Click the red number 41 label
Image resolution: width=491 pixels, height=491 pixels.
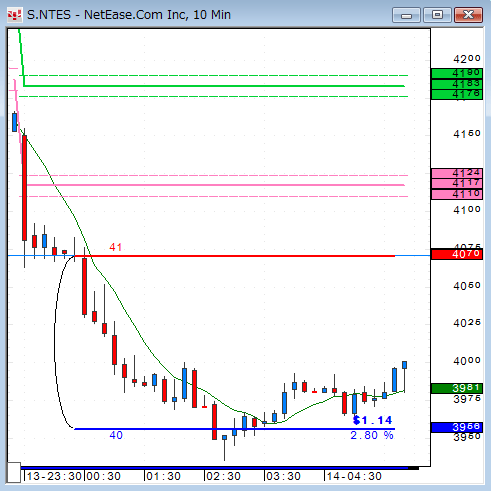tap(116, 247)
